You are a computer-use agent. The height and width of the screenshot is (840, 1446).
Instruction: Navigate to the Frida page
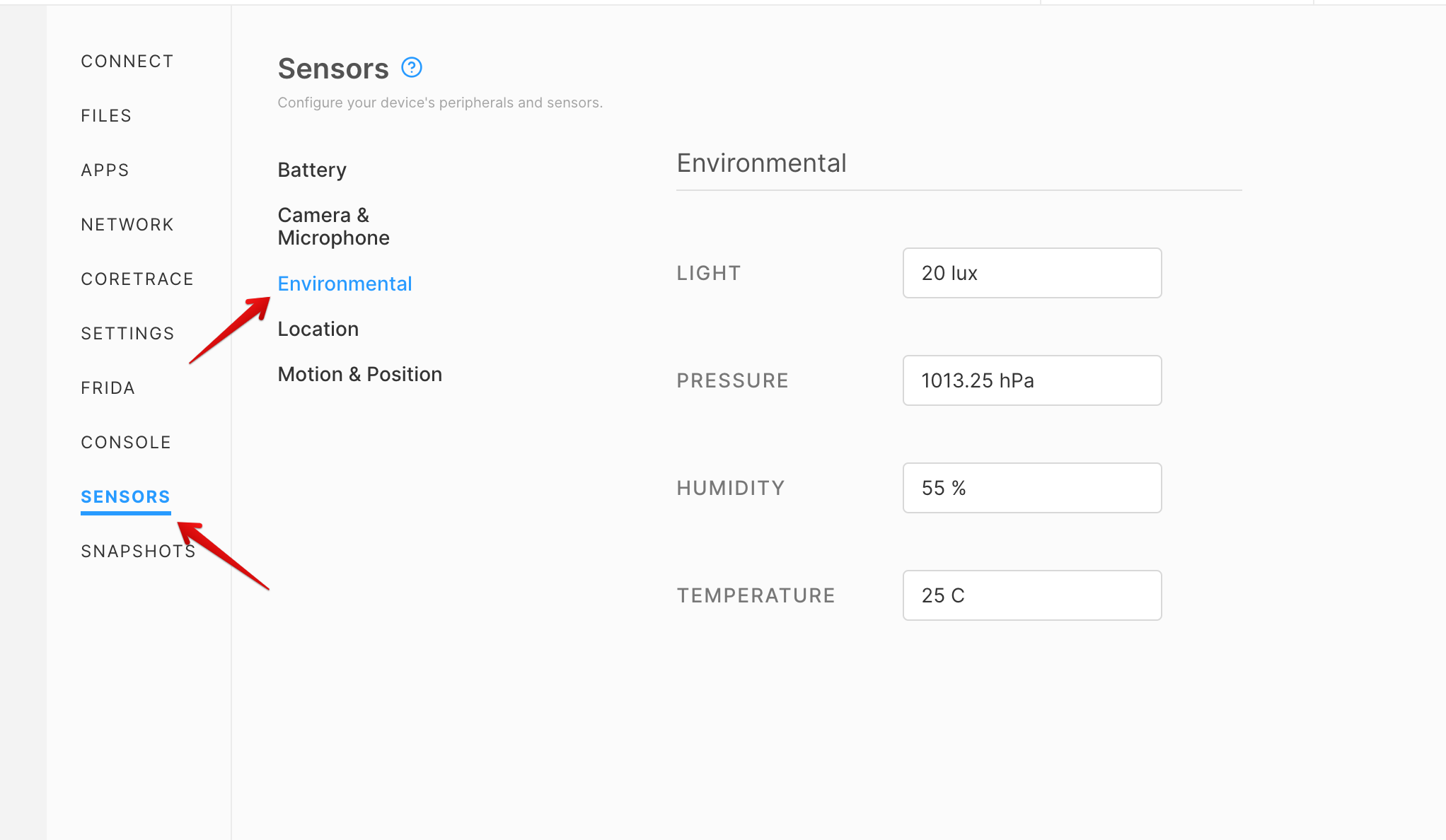pos(108,388)
